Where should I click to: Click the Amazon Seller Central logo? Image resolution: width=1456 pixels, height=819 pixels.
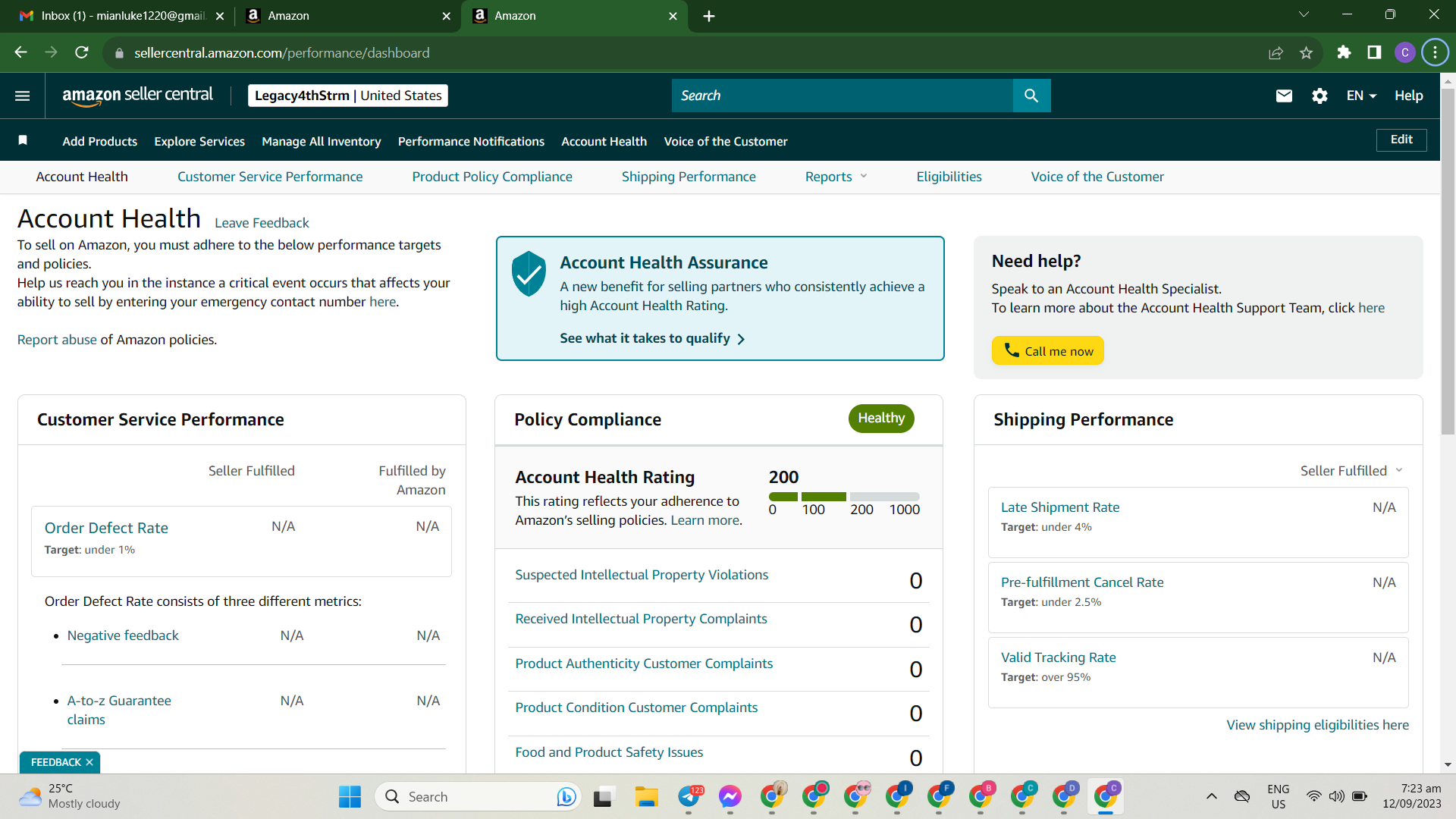pos(137,96)
